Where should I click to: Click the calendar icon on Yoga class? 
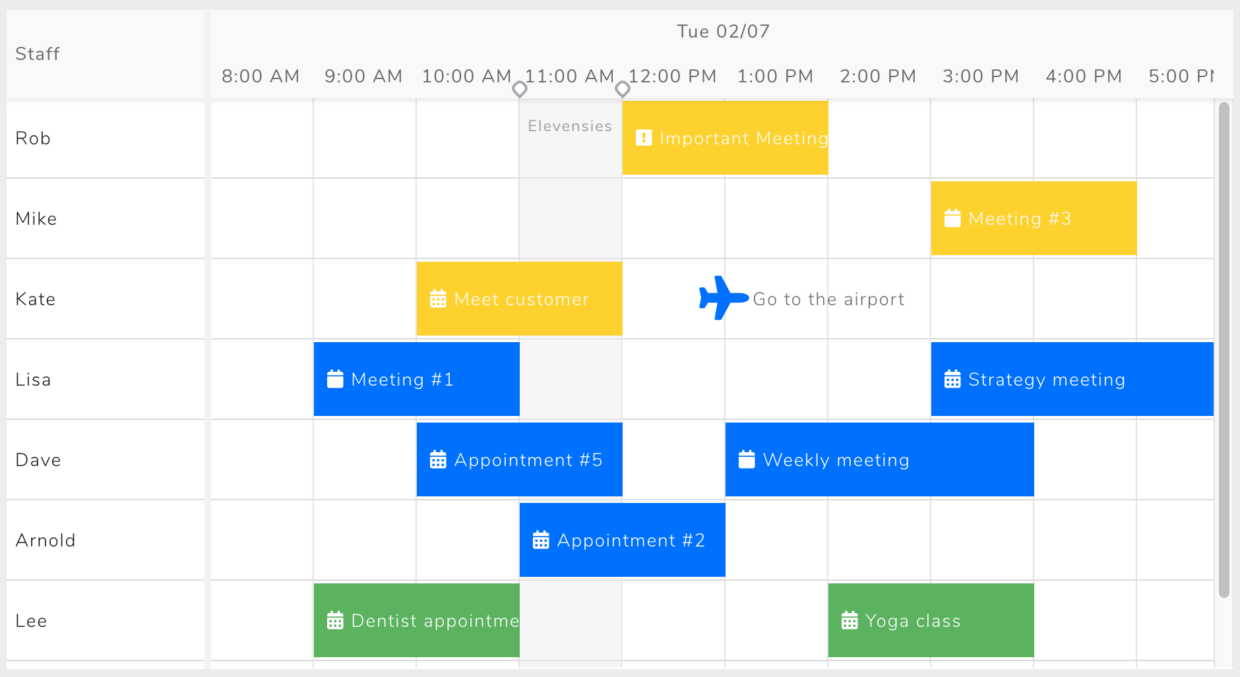tap(849, 620)
